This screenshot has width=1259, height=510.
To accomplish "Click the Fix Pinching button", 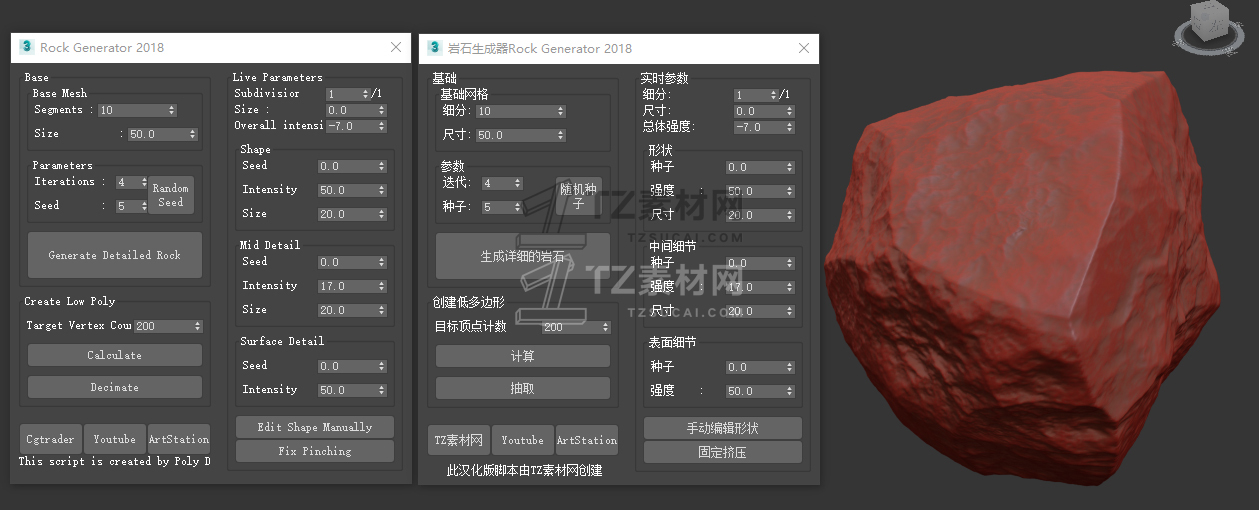I will click(315, 451).
